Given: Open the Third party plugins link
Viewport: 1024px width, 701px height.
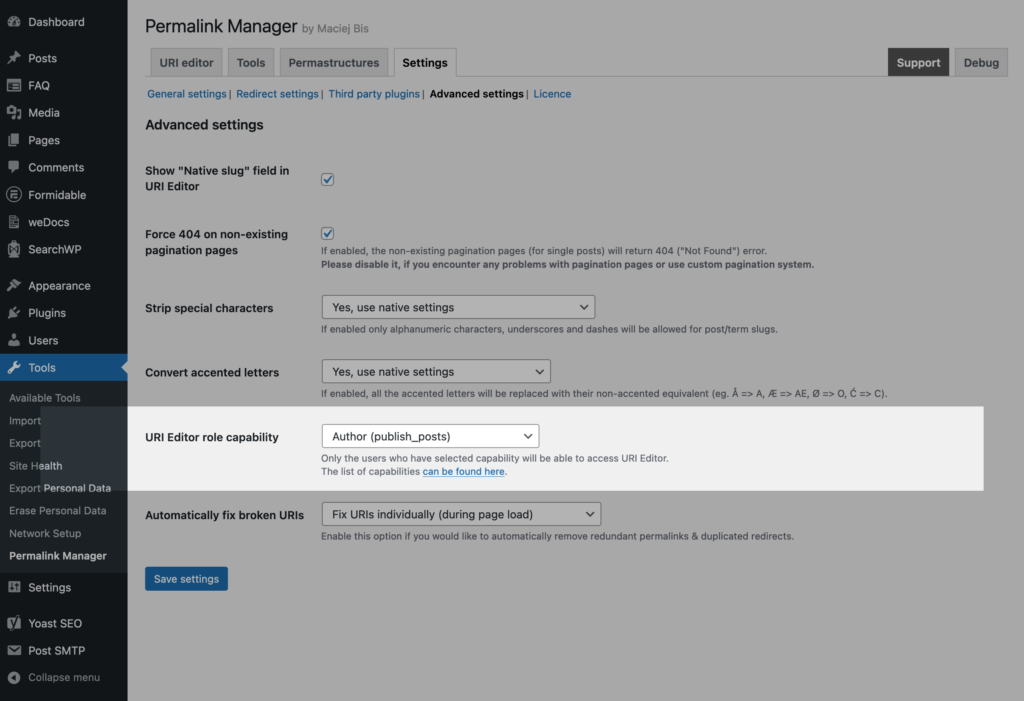Looking at the screenshot, I should pos(374,94).
